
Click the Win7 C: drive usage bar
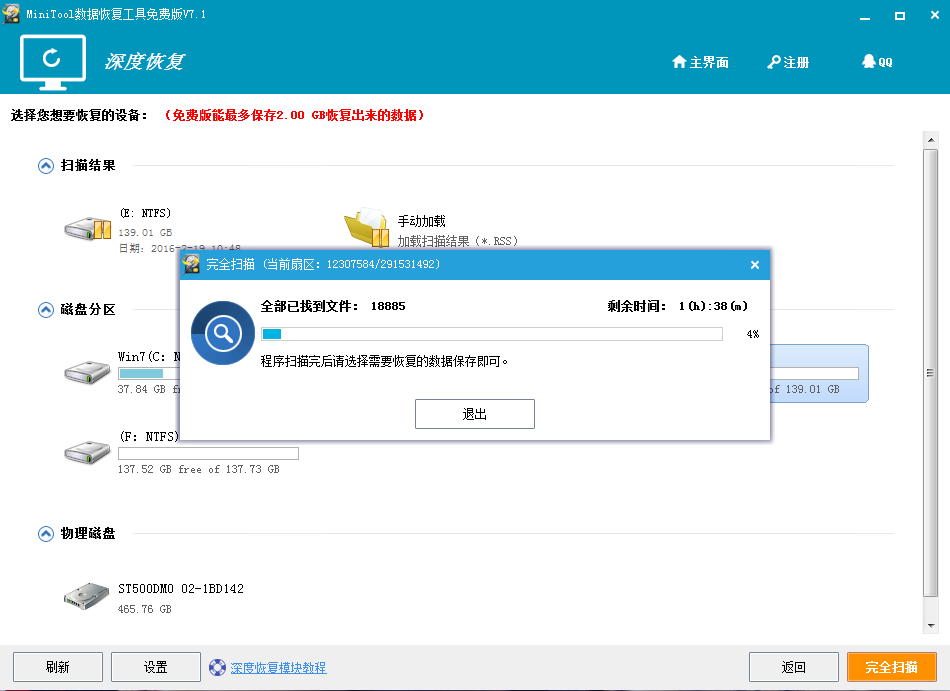point(149,373)
